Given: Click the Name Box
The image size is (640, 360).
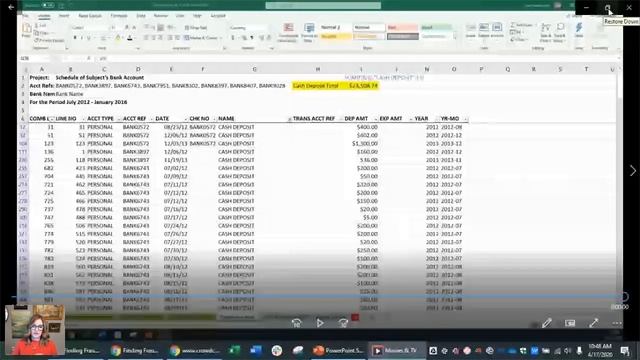Looking at the screenshot, I should [35, 58].
